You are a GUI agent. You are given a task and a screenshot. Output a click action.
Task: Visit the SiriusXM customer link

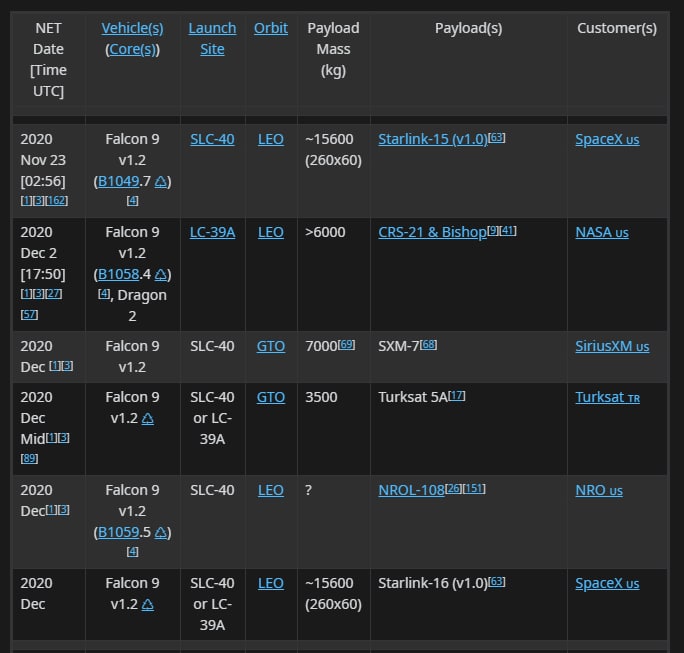(612, 346)
